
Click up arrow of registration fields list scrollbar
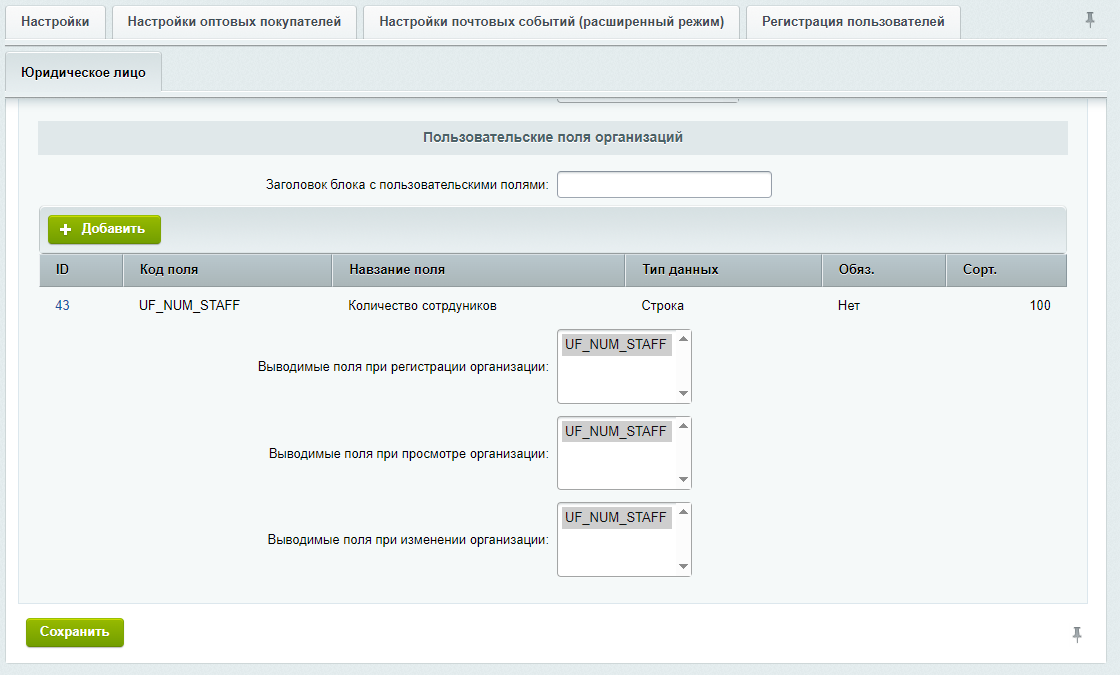pyautogui.click(x=683, y=339)
